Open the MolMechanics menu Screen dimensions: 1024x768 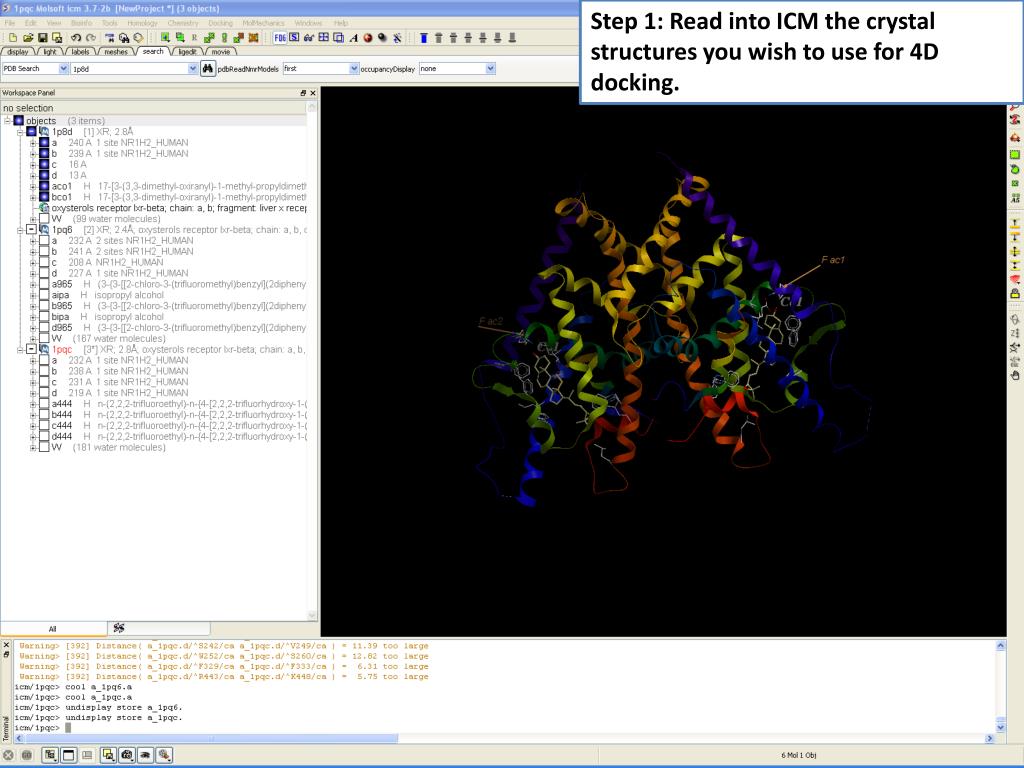pyautogui.click(x=263, y=23)
